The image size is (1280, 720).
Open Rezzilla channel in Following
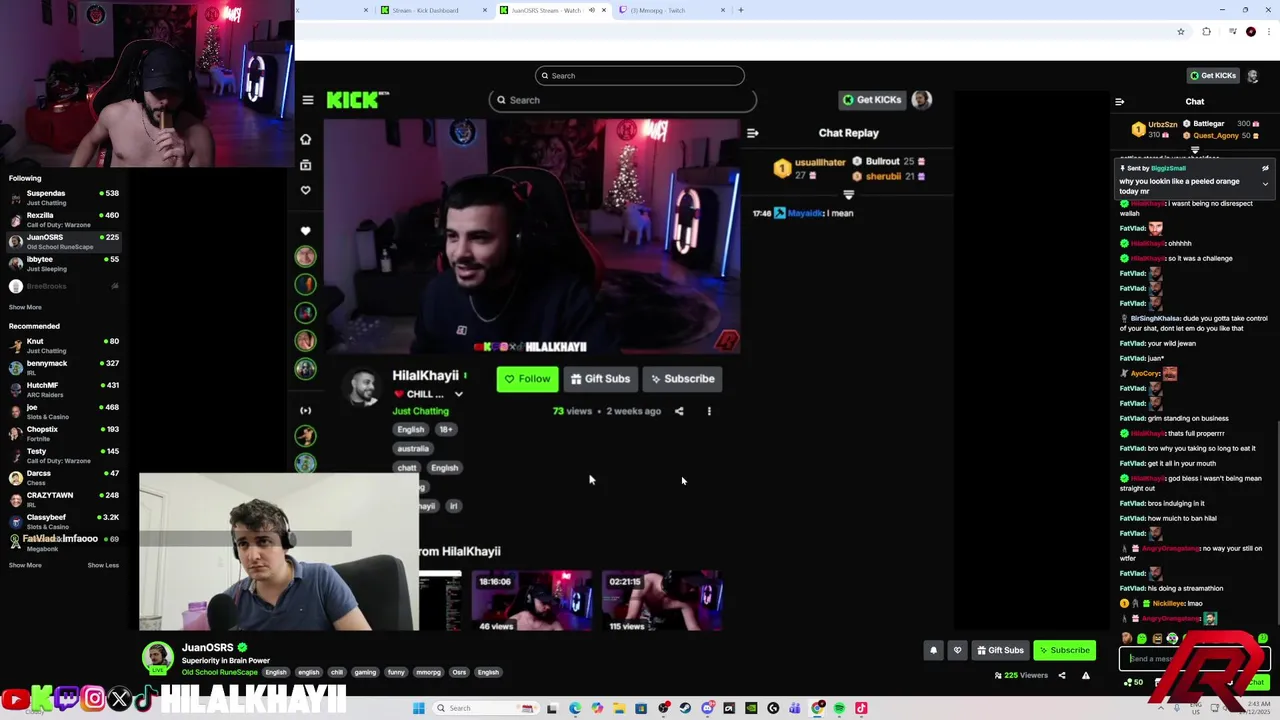click(64, 219)
